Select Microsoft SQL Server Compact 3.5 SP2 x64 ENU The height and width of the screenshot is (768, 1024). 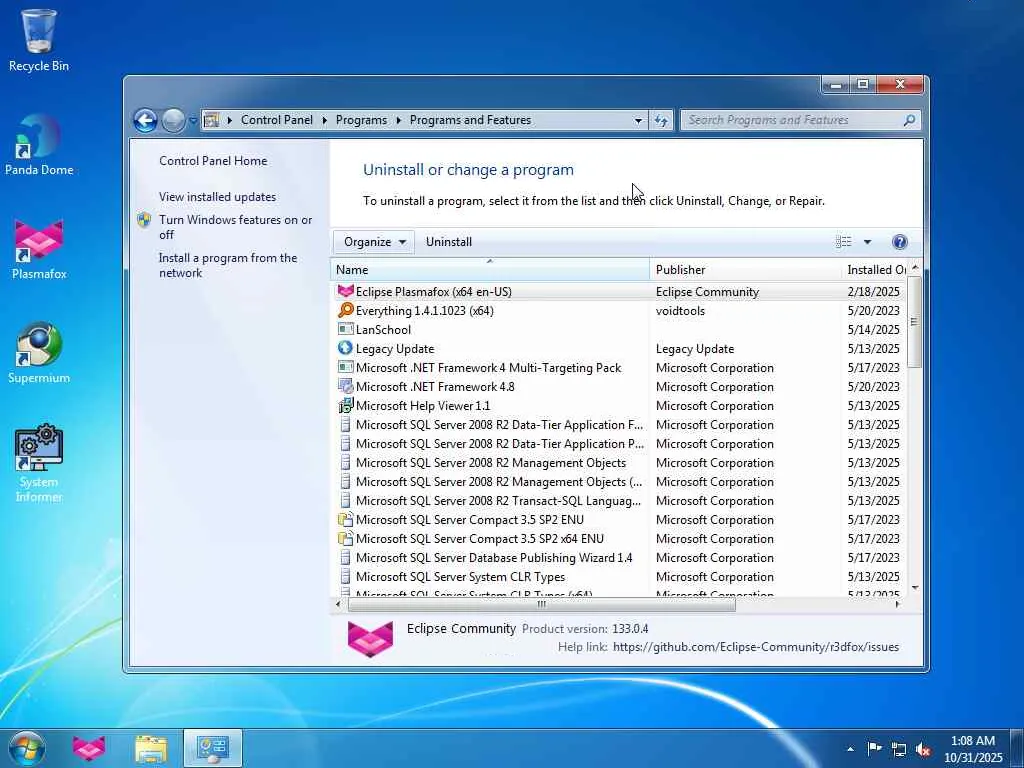click(619, 538)
